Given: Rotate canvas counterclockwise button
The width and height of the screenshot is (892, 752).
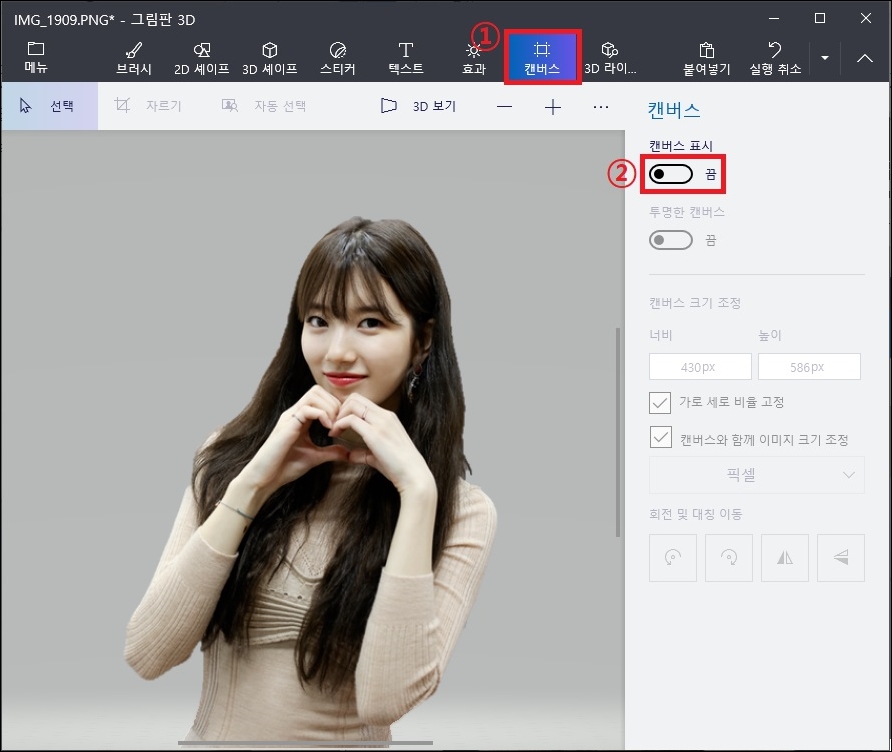Looking at the screenshot, I should click(672, 557).
